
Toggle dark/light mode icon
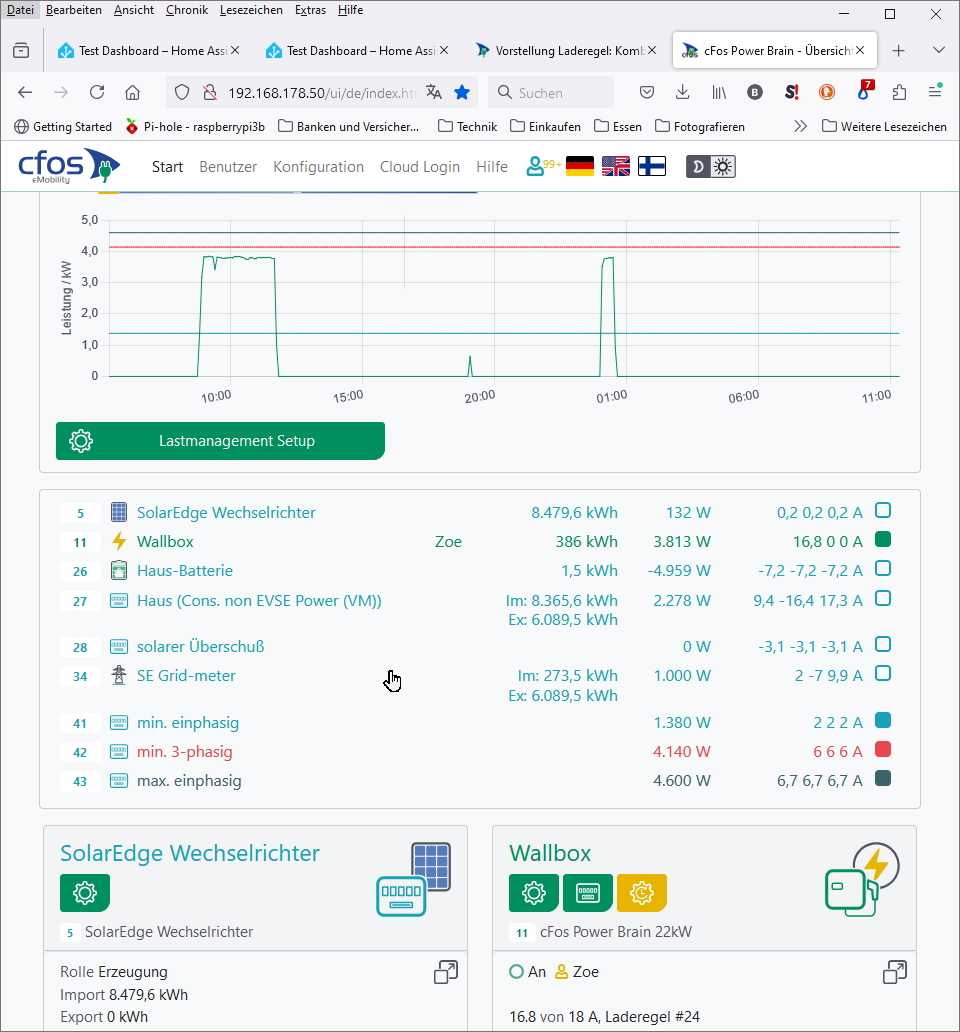711,167
